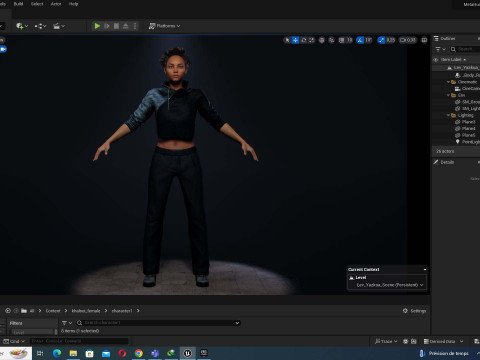
Task: Toggle surface snapping icon
Action: pos(332,40)
